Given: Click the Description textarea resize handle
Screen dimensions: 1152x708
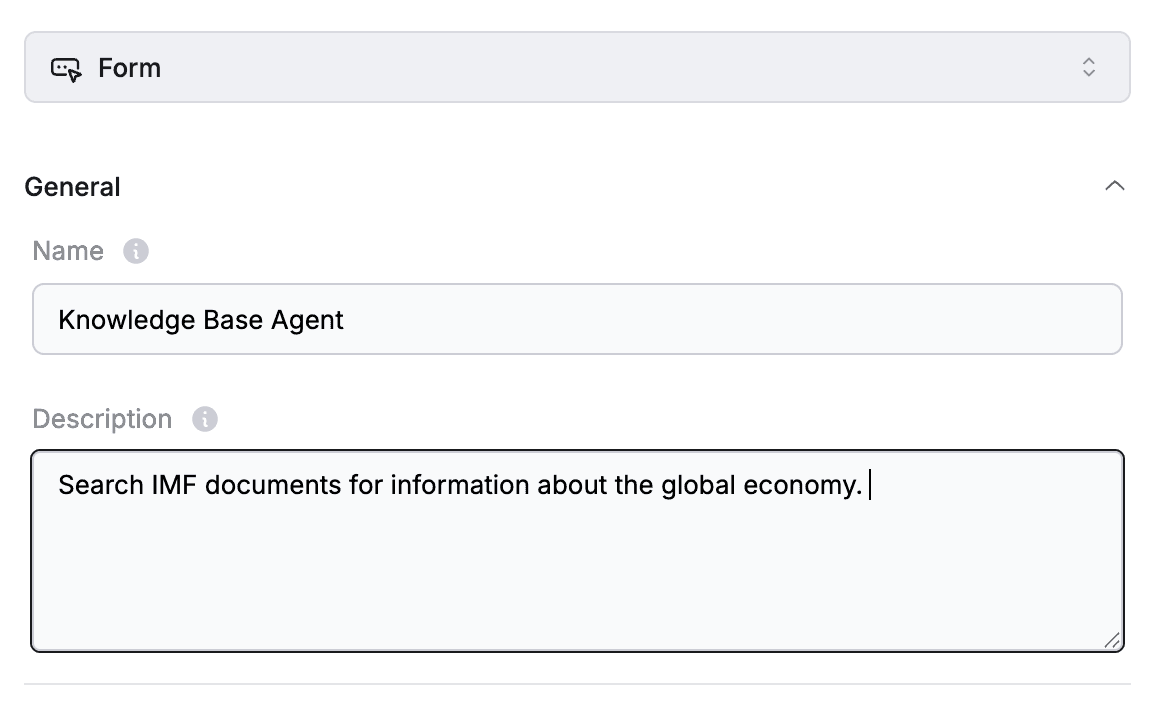Looking at the screenshot, I should coord(1112,640).
